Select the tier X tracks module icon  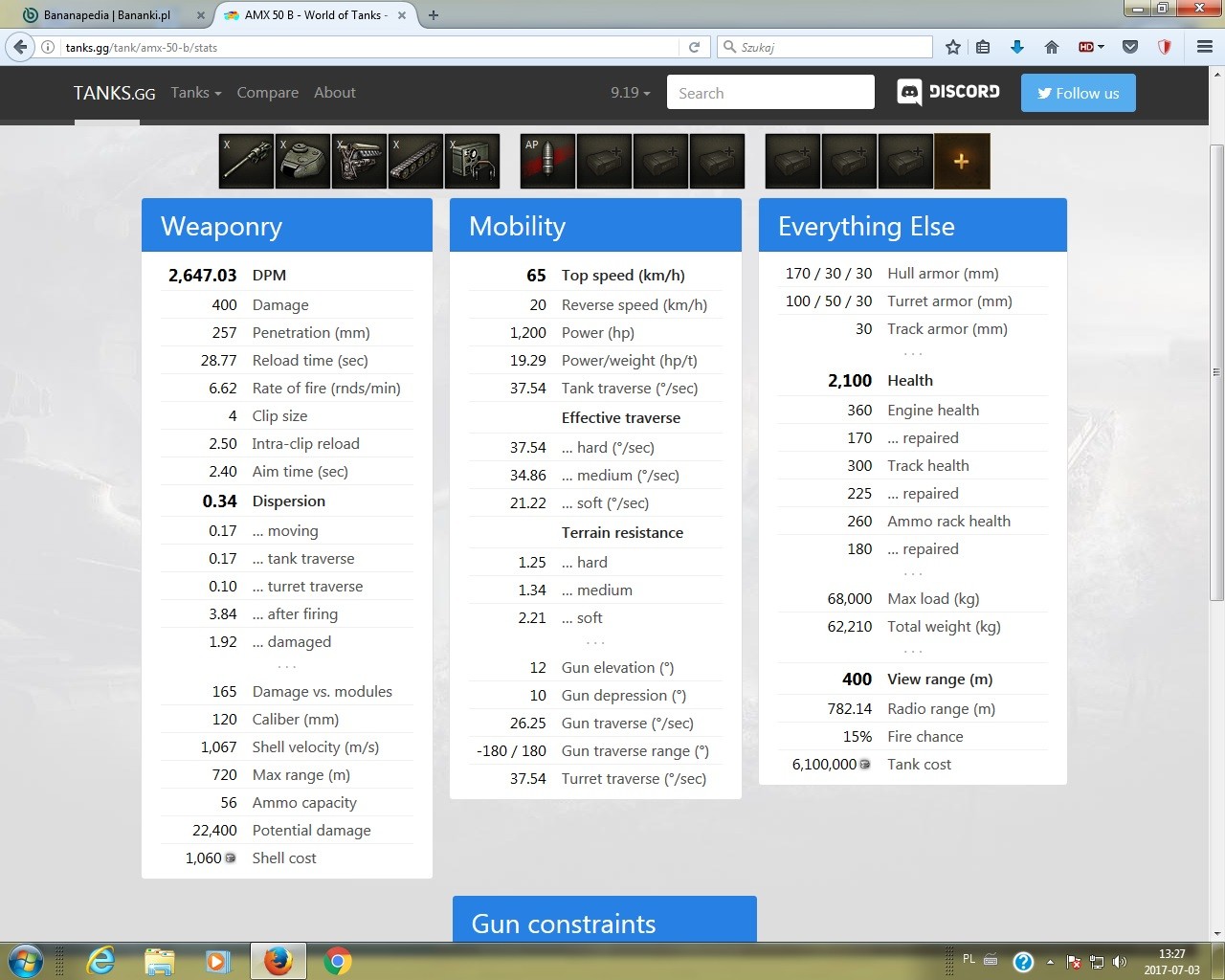pos(416,161)
